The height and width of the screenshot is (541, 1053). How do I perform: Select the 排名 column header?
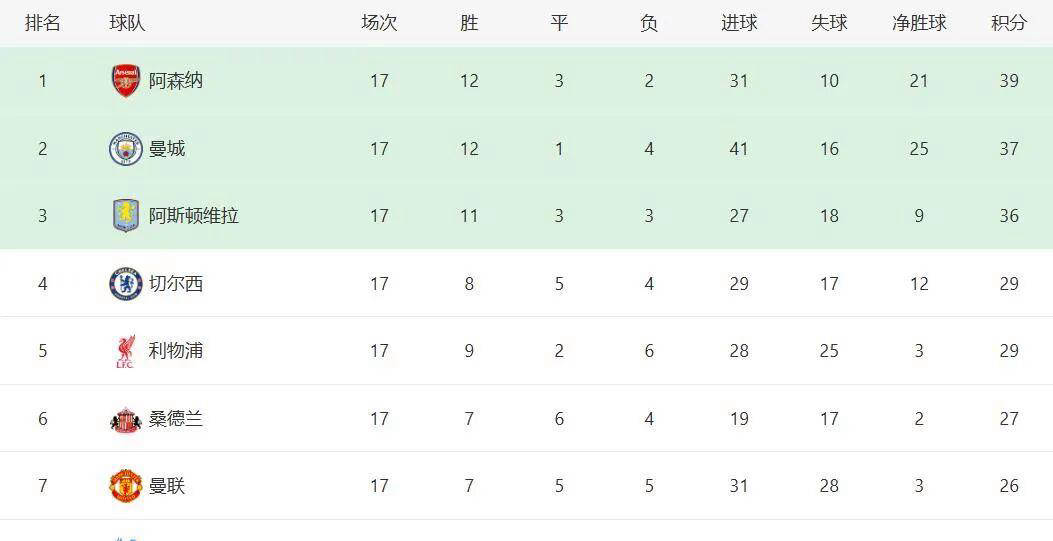[43, 23]
